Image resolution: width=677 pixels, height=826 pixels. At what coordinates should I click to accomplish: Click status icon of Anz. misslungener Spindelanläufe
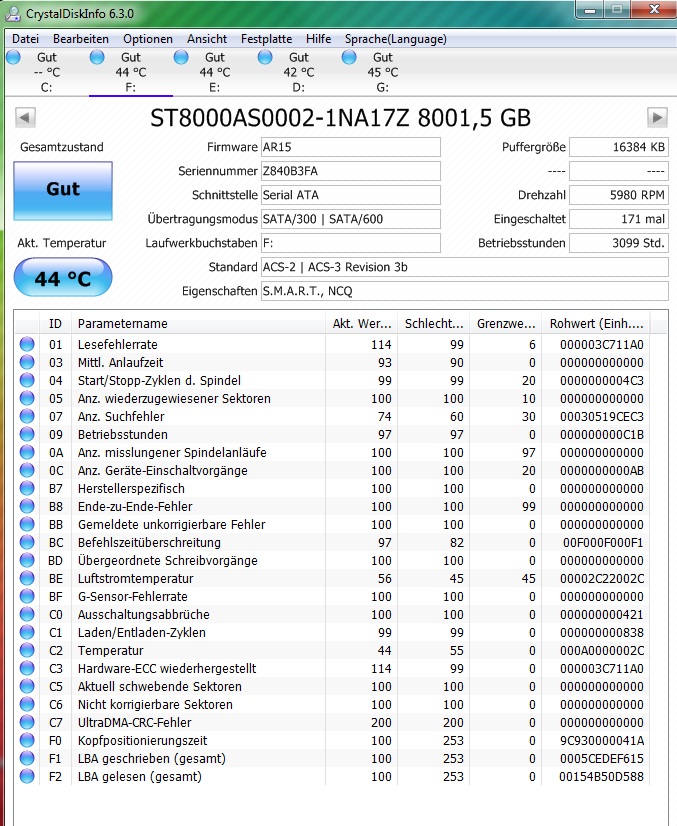tap(27, 453)
